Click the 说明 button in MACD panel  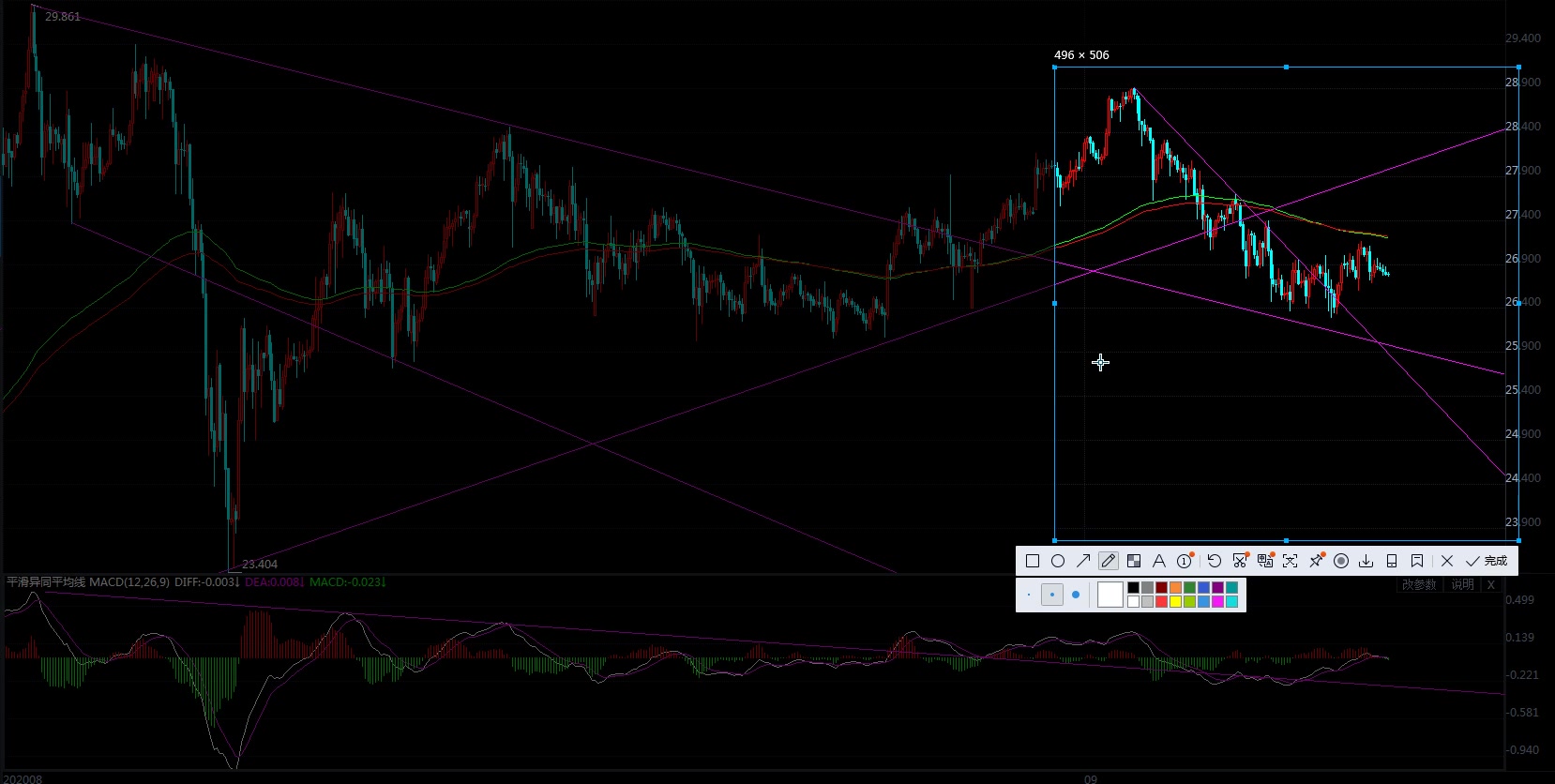pyautogui.click(x=1462, y=584)
